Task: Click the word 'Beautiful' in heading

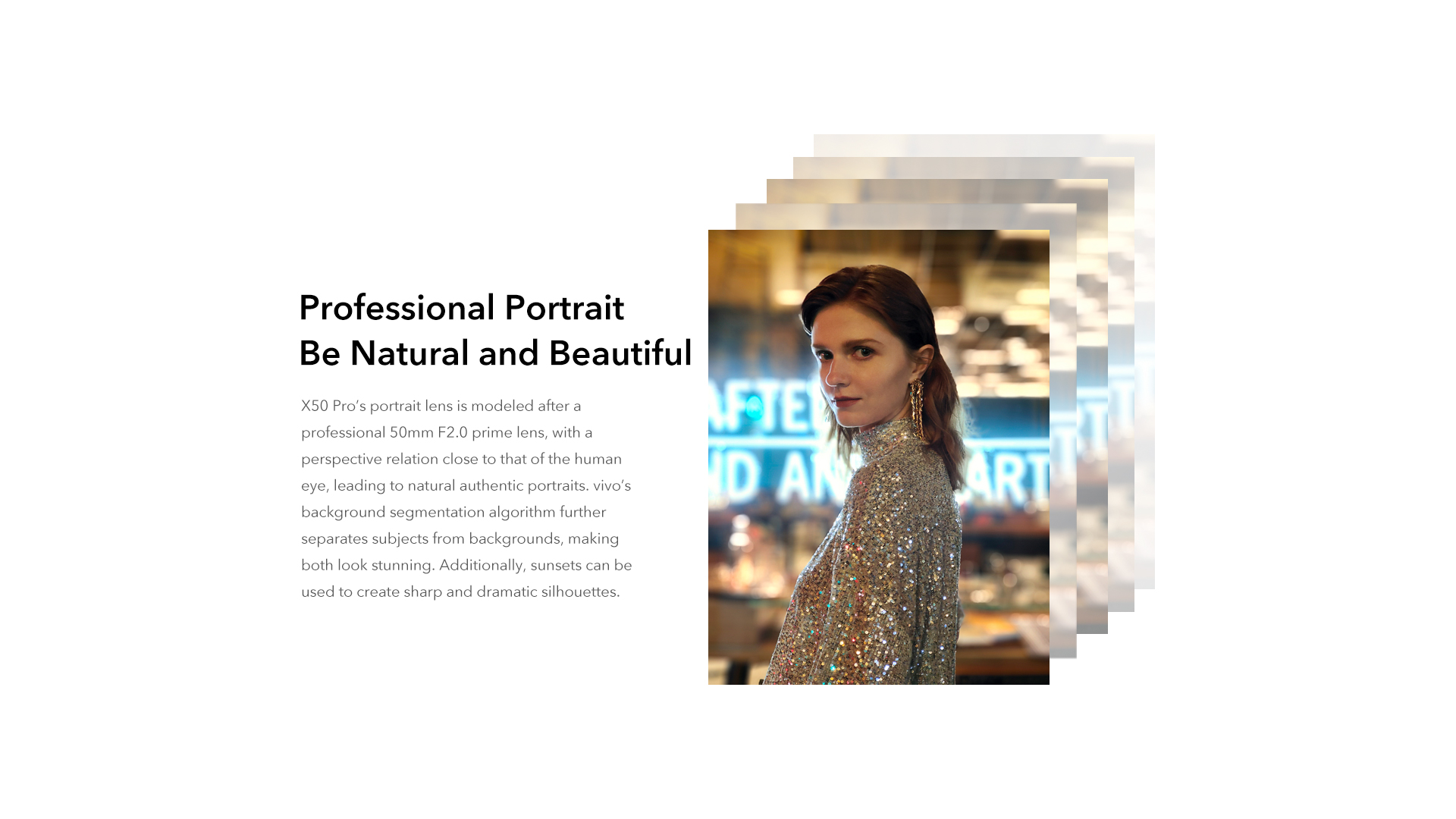Action: coord(620,353)
